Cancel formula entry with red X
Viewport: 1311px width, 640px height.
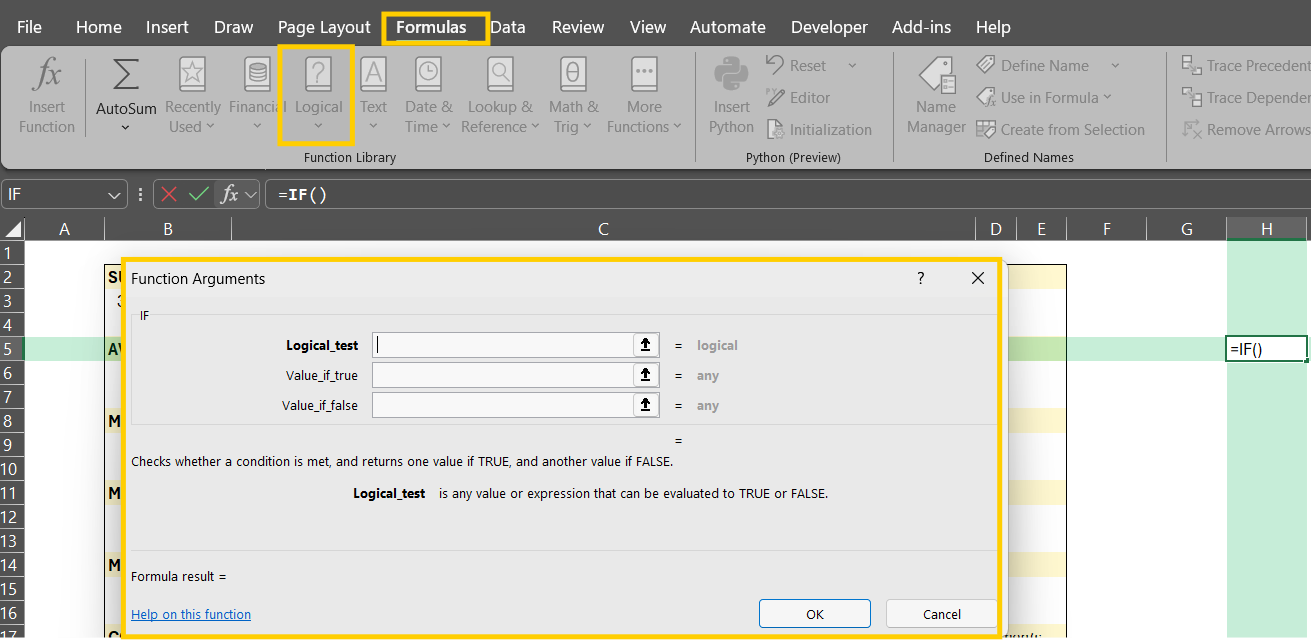click(x=169, y=195)
